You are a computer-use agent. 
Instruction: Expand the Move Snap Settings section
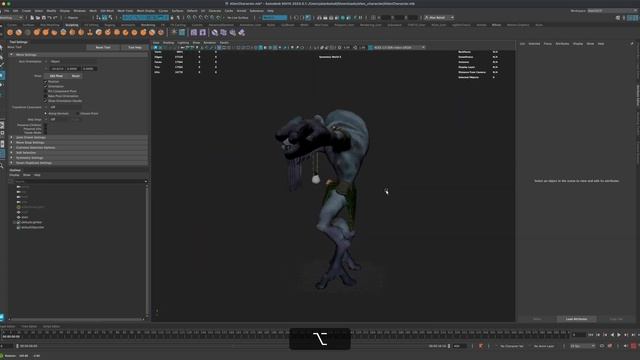[78, 143]
